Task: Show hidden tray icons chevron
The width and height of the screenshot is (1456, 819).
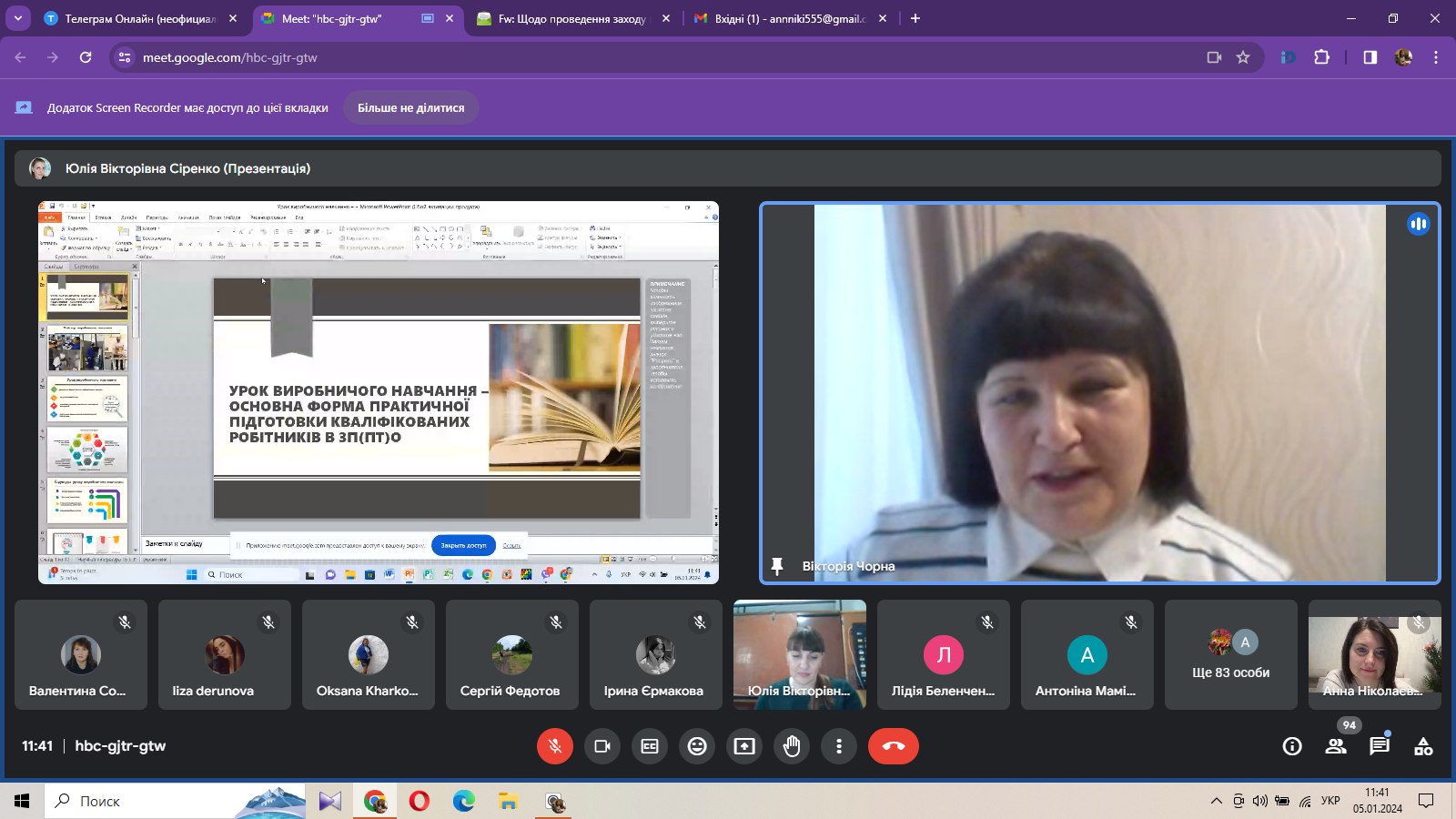Action: point(1216,801)
